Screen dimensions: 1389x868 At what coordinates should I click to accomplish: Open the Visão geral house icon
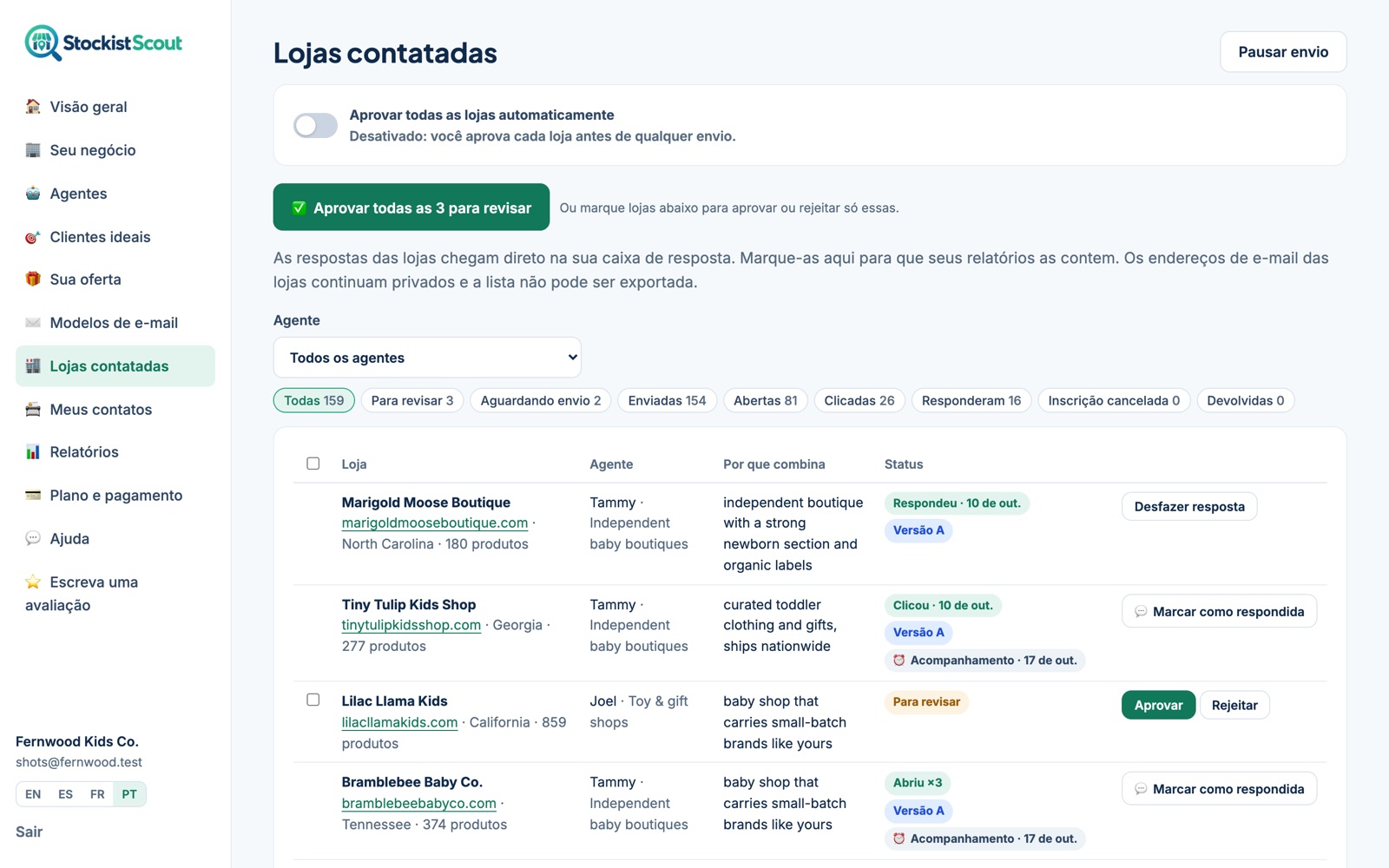pos(33,107)
